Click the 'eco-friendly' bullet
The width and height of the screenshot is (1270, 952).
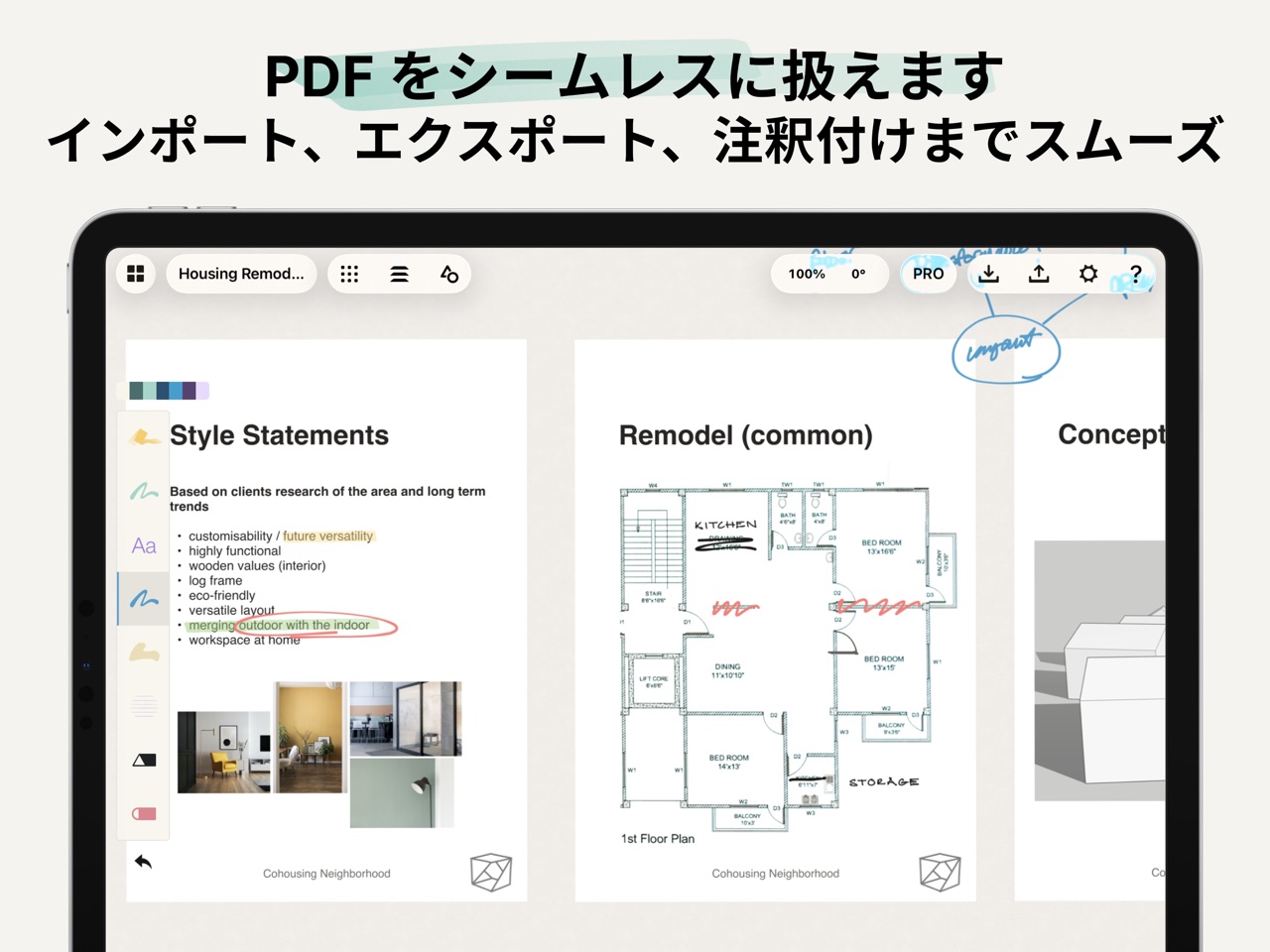[221, 596]
